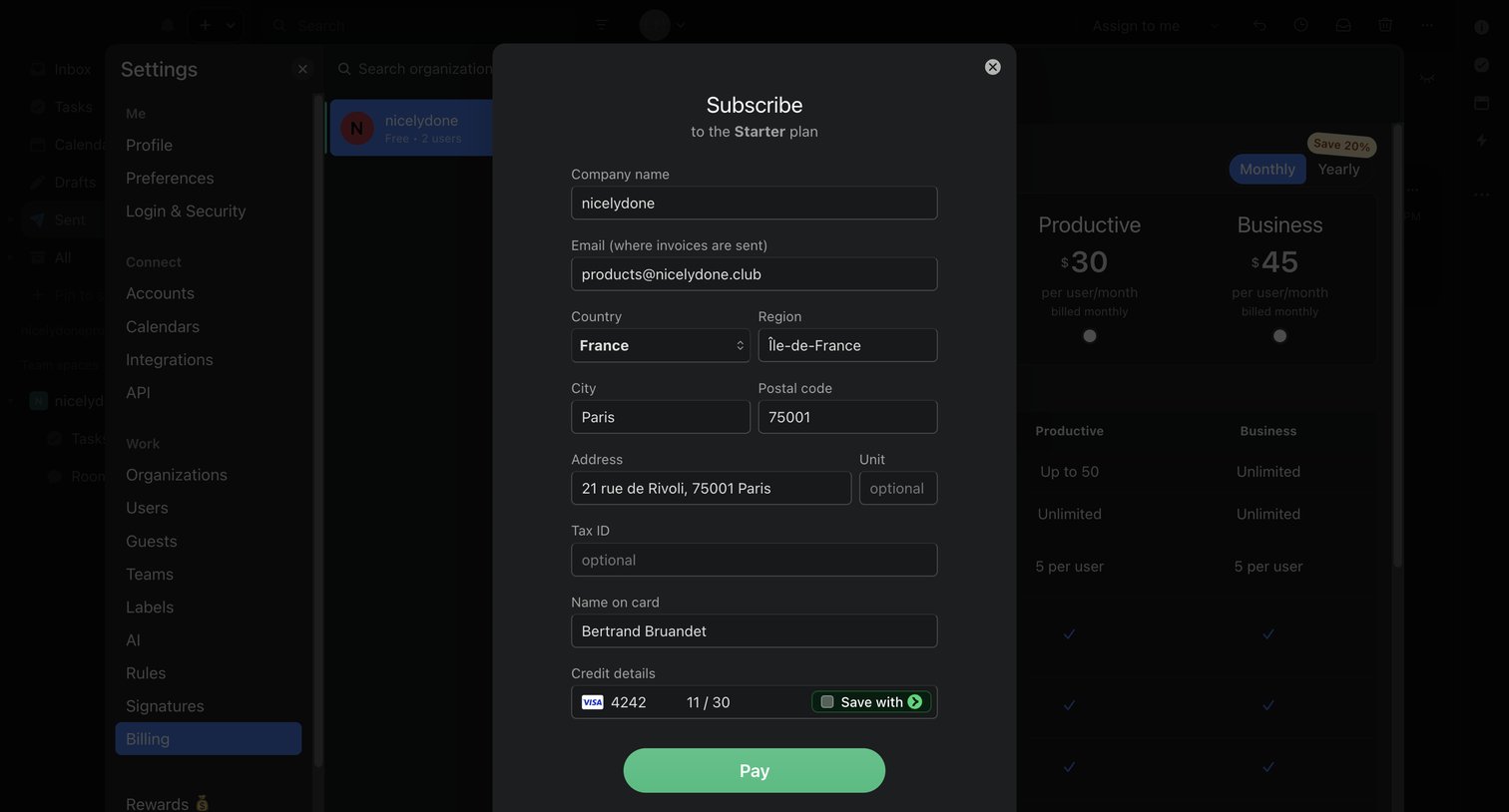Click the Company name field

coord(754,203)
